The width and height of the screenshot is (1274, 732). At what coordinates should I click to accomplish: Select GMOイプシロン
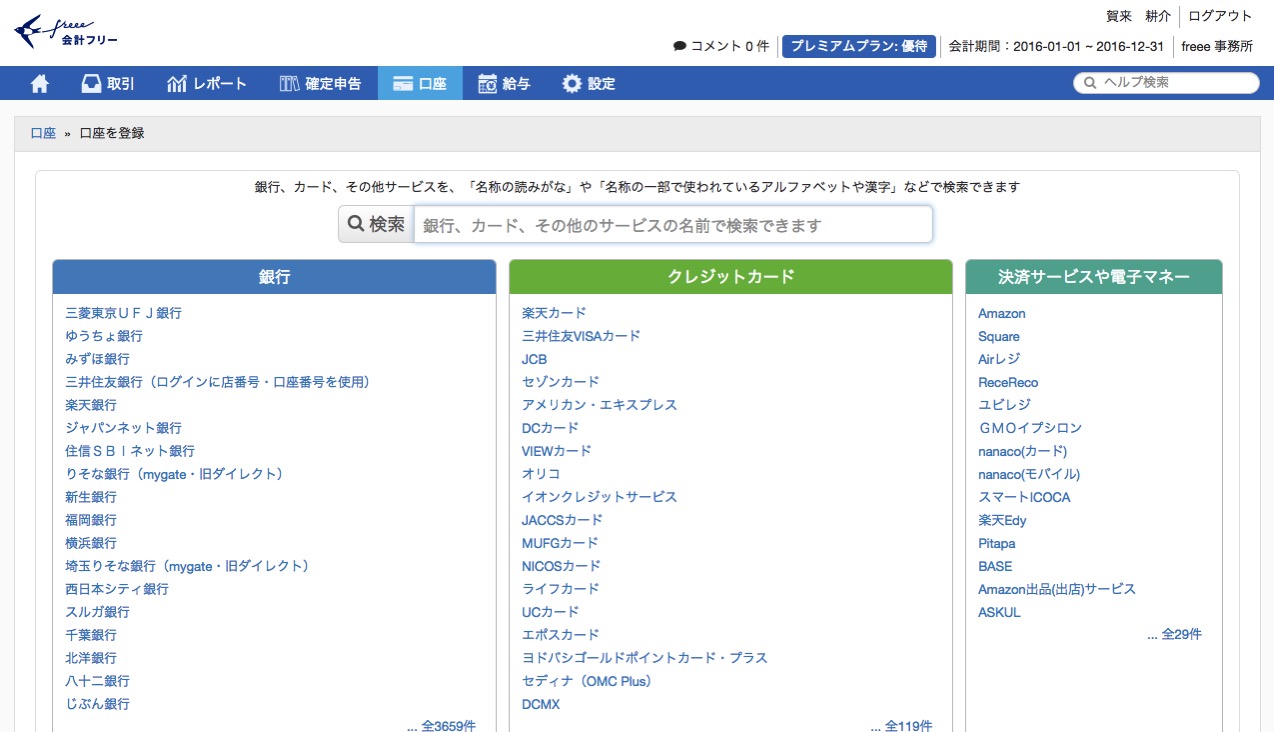[1030, 428]
